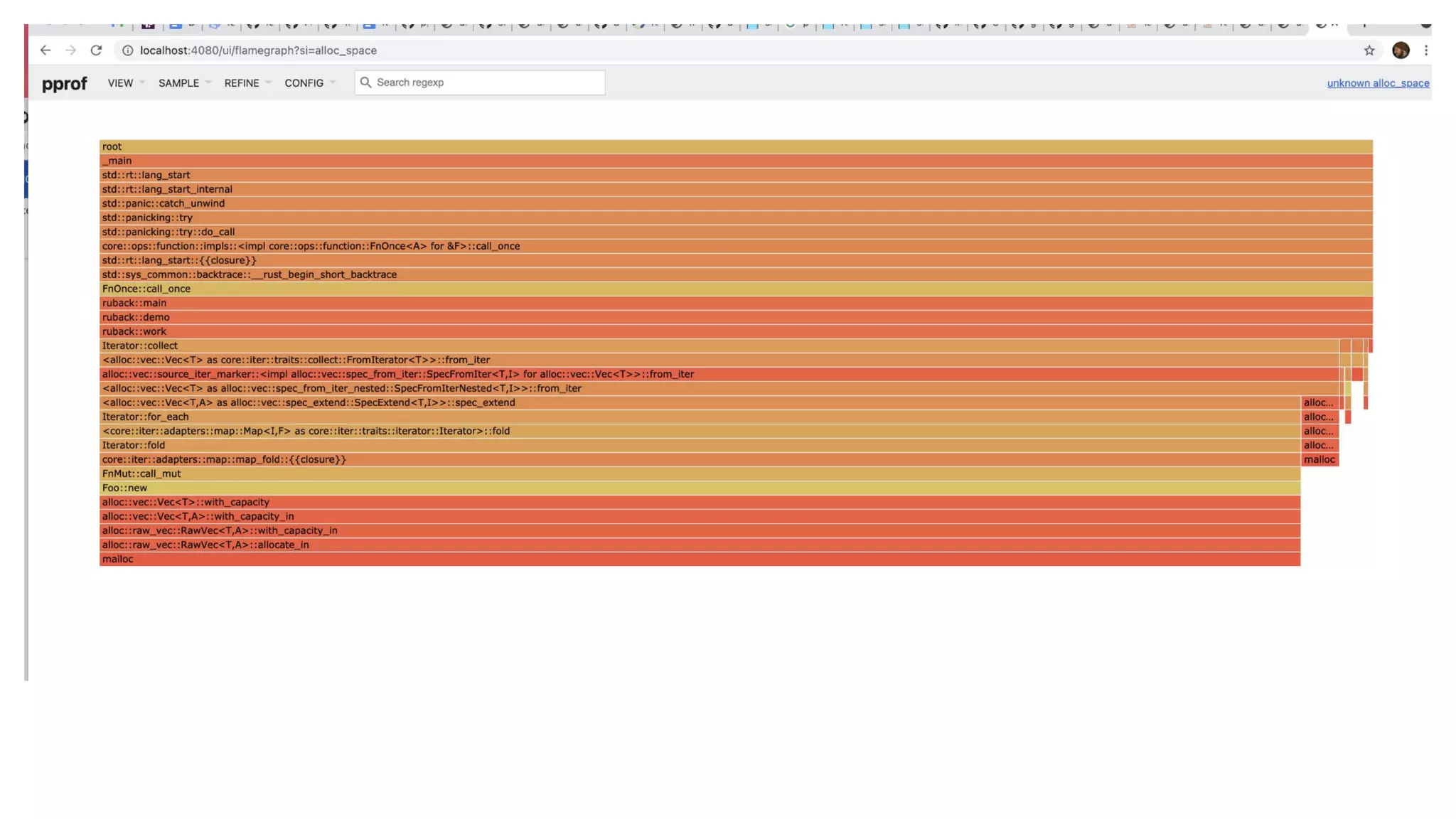
Task: Select the ruback::work frame
Action: pyautogui.click(x=735, y=331)
